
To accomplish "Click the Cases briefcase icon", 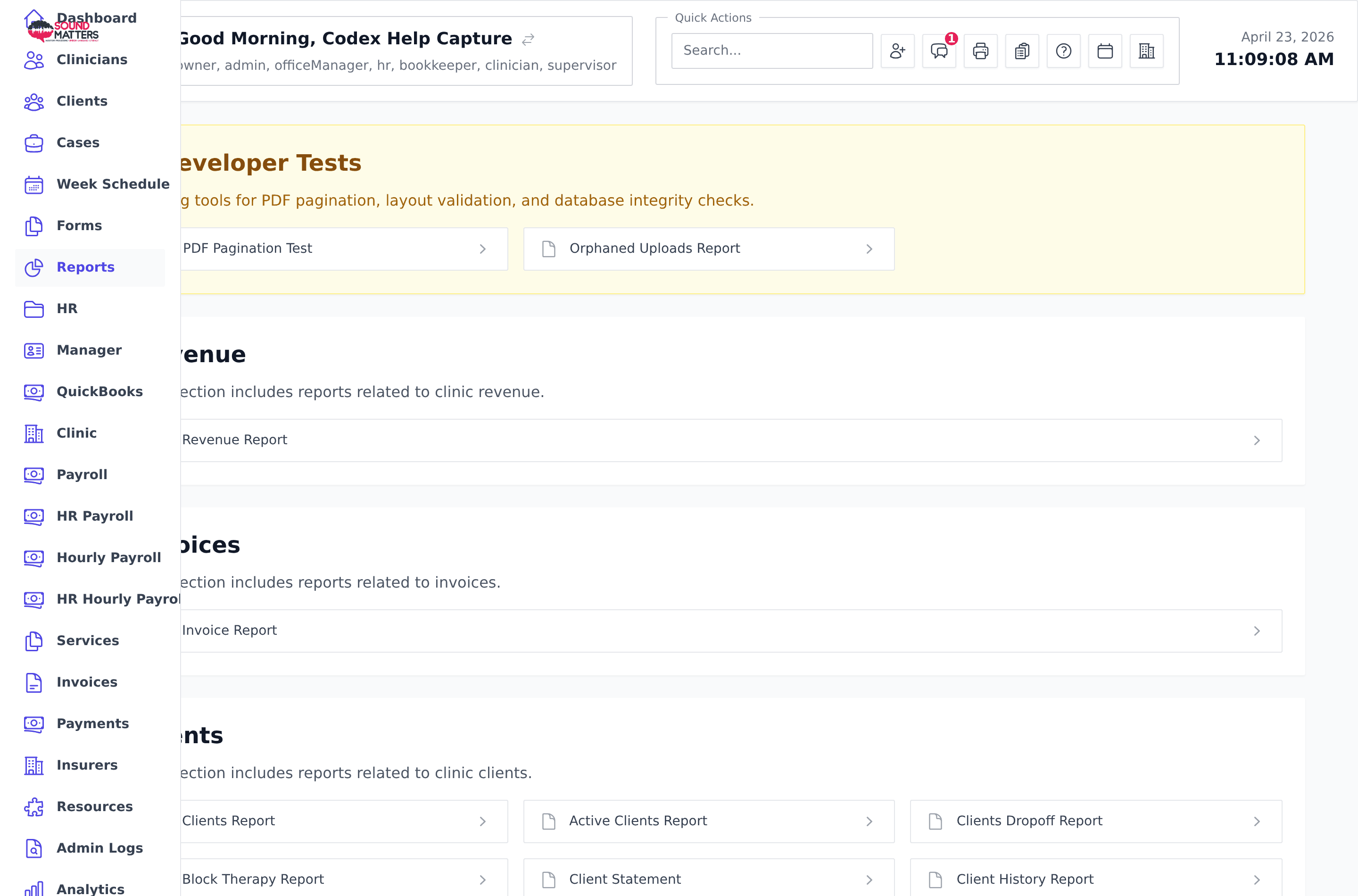I will (x=33, y=143).
